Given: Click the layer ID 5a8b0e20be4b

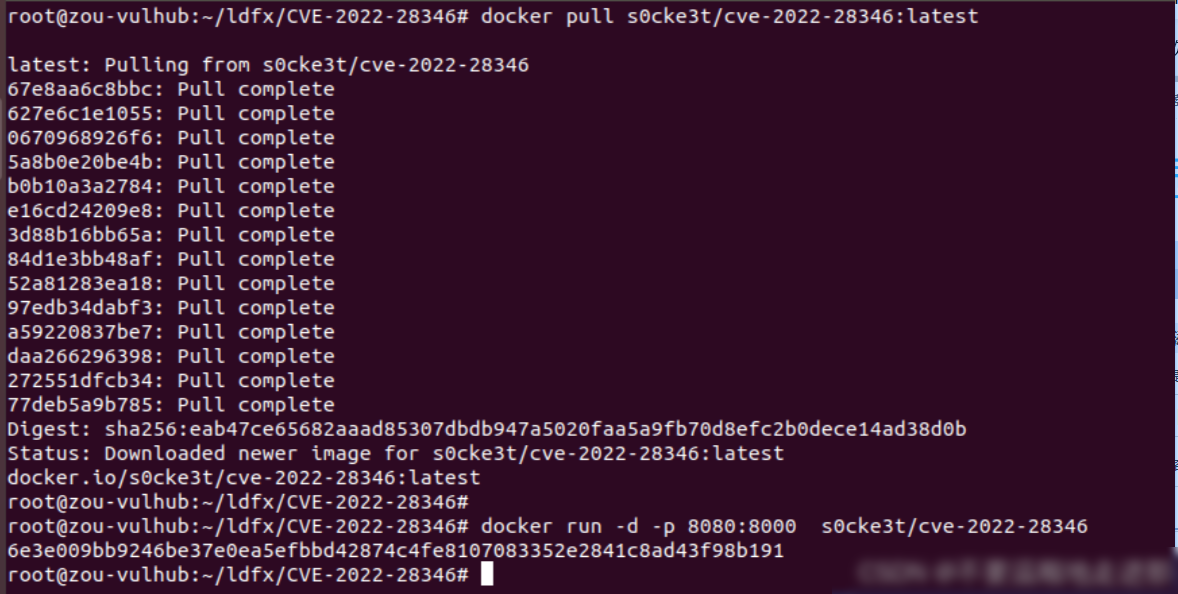Looking at the screenshot, I should [84, 162].
